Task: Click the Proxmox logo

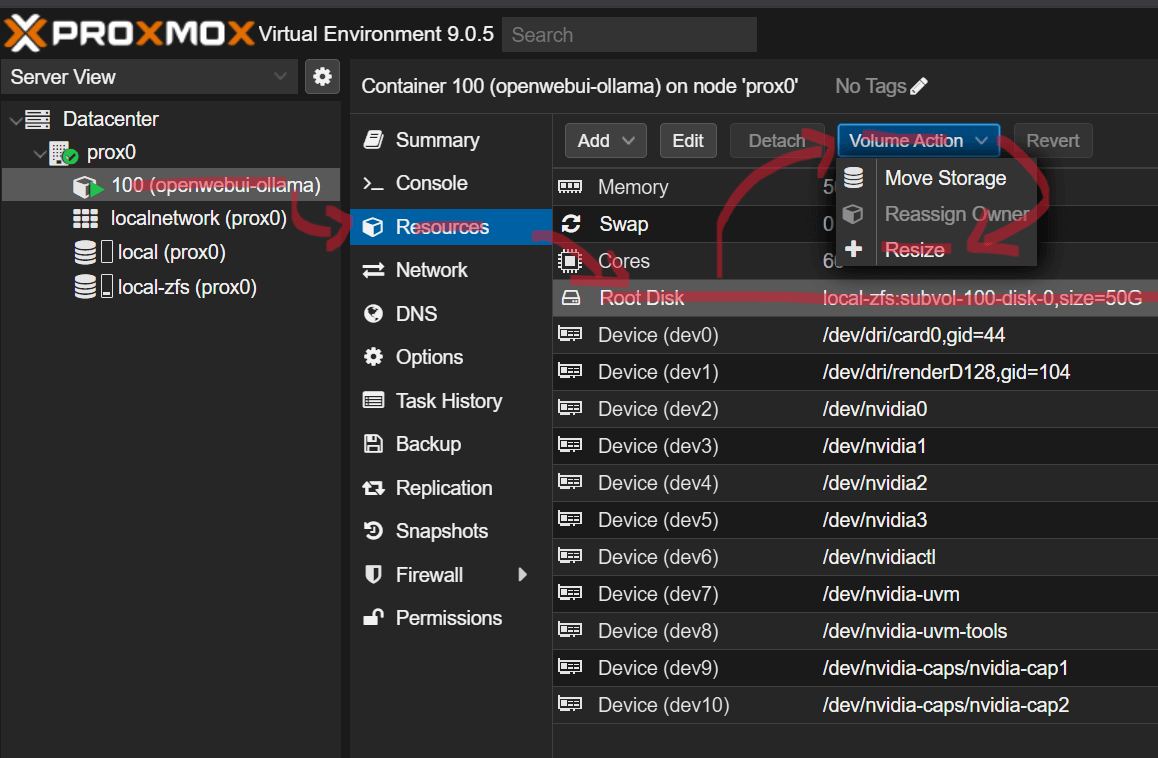Action: [x=128, y=34]
